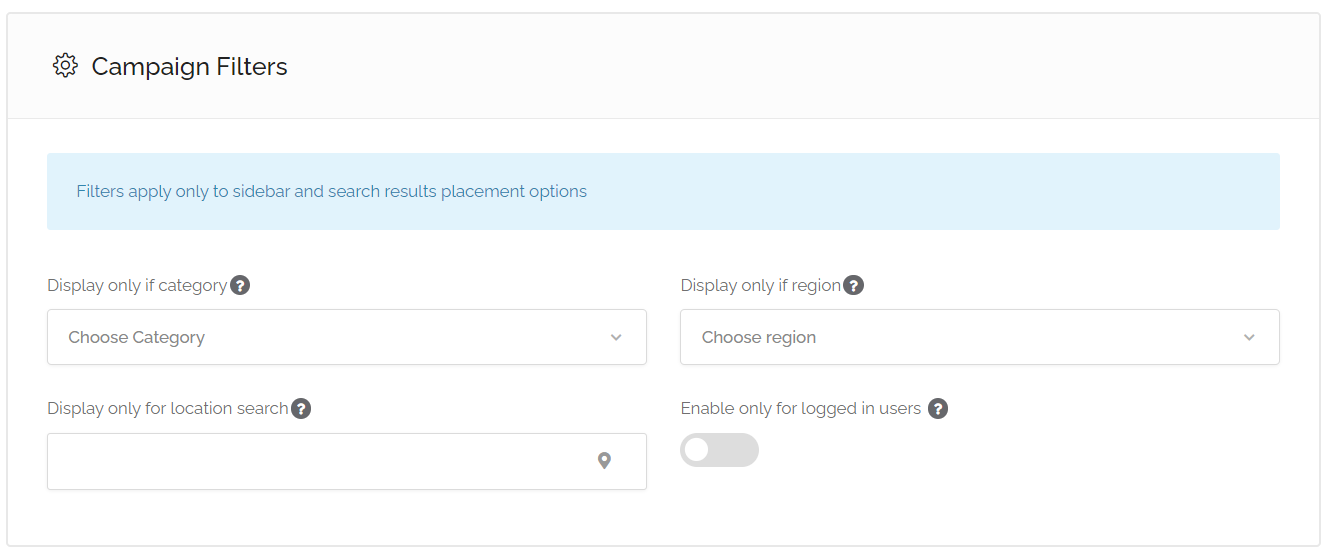1327x557 pixels.
Task: Click the "Display only if region" label
Action: pos(760,285)
